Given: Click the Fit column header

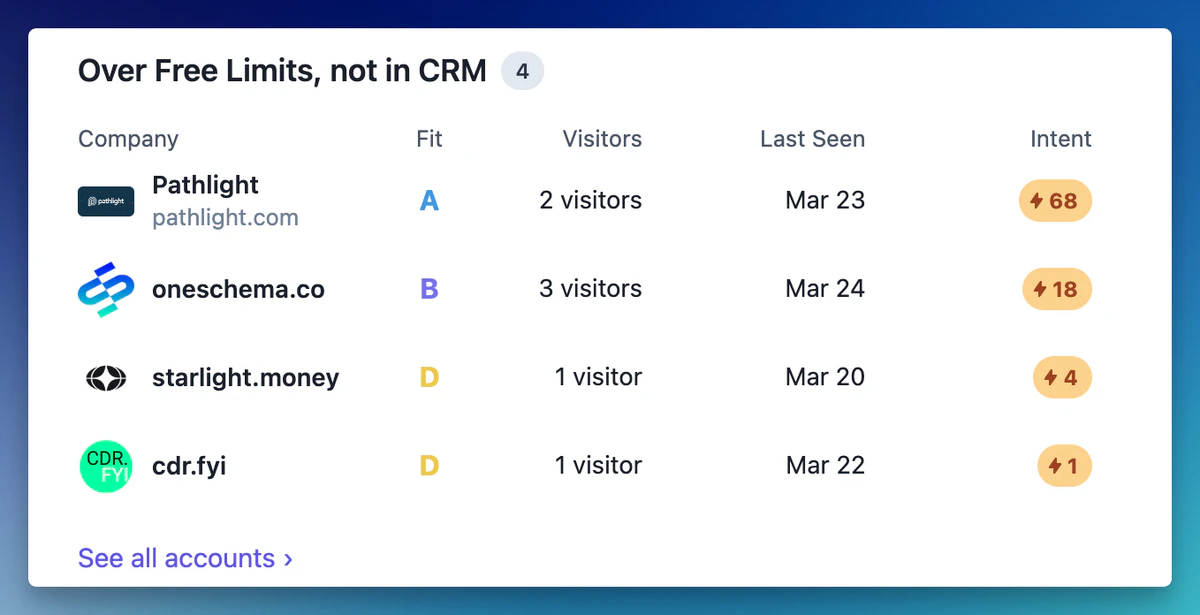Looking at the screenshot, I should (429, 139).
